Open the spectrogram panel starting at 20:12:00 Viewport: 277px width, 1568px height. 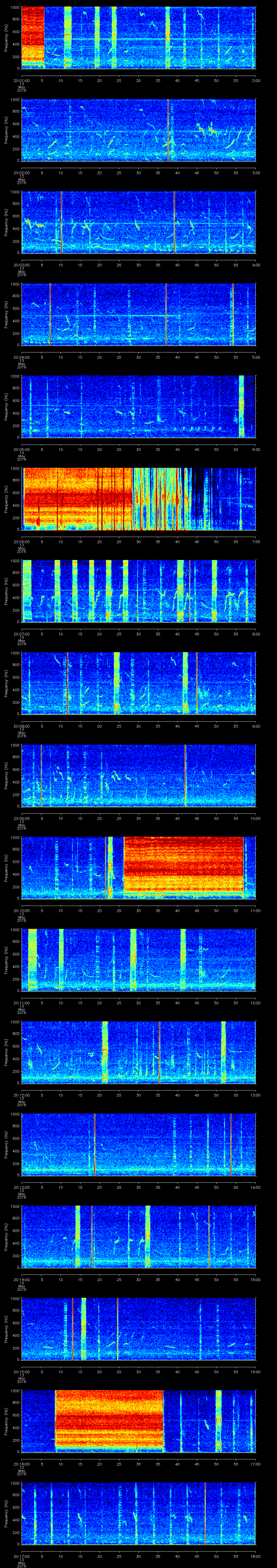pos(138,1052)
